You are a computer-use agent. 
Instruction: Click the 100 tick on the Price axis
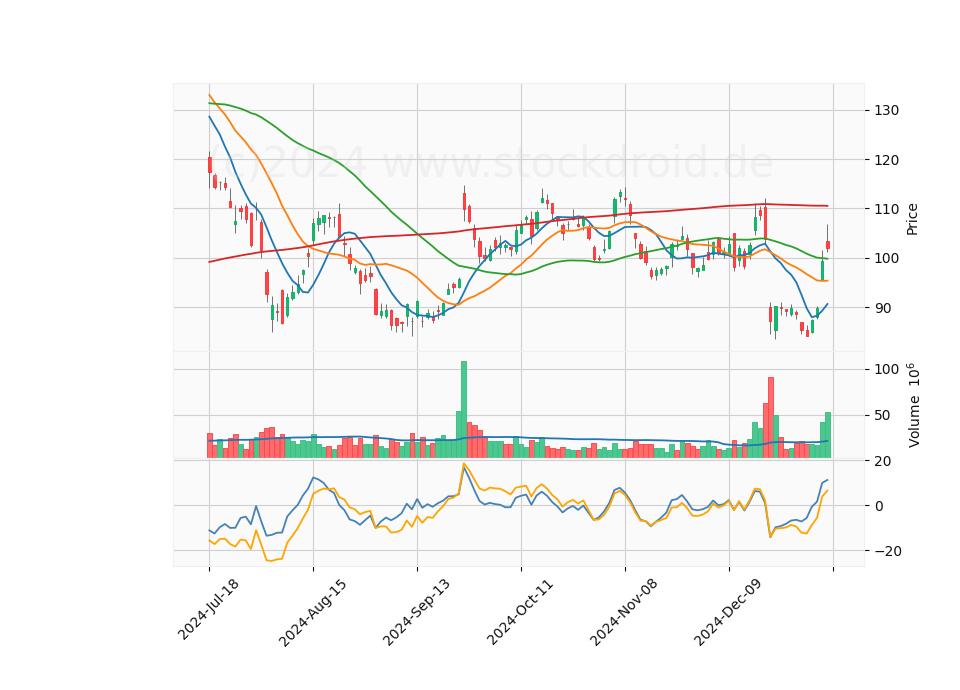click(887, 258)
